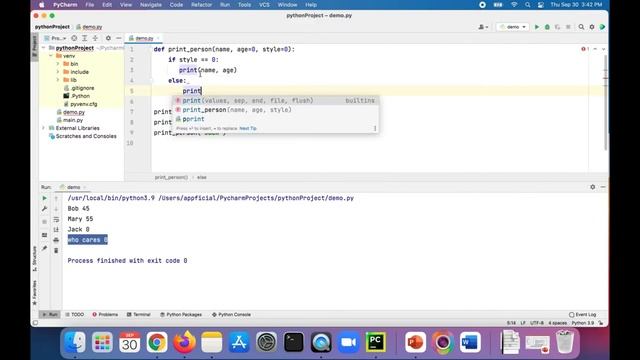
Task: Open the Project view selector dropdown
Action: point(56,38)
